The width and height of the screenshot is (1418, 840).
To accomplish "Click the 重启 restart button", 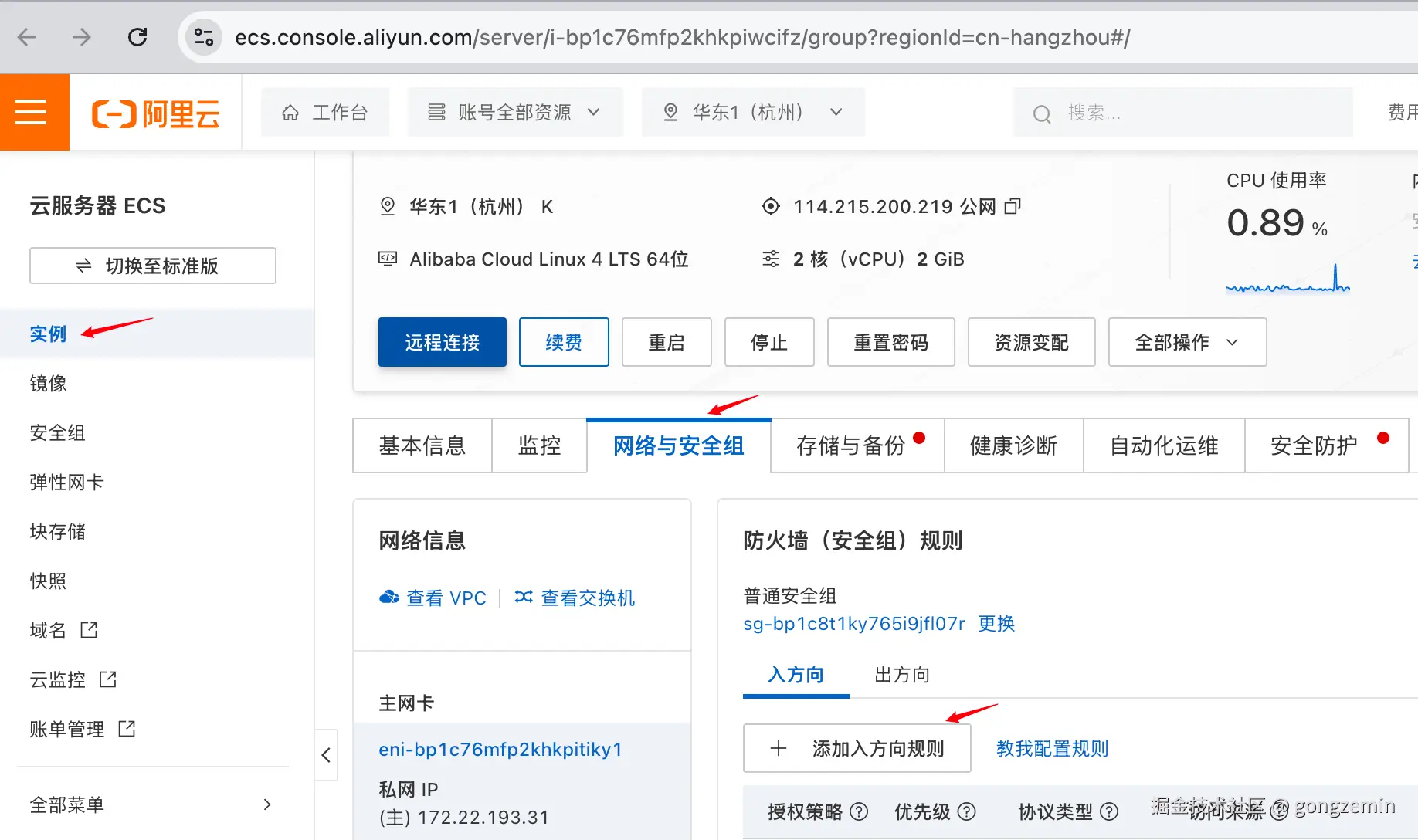I will point(667,342).
